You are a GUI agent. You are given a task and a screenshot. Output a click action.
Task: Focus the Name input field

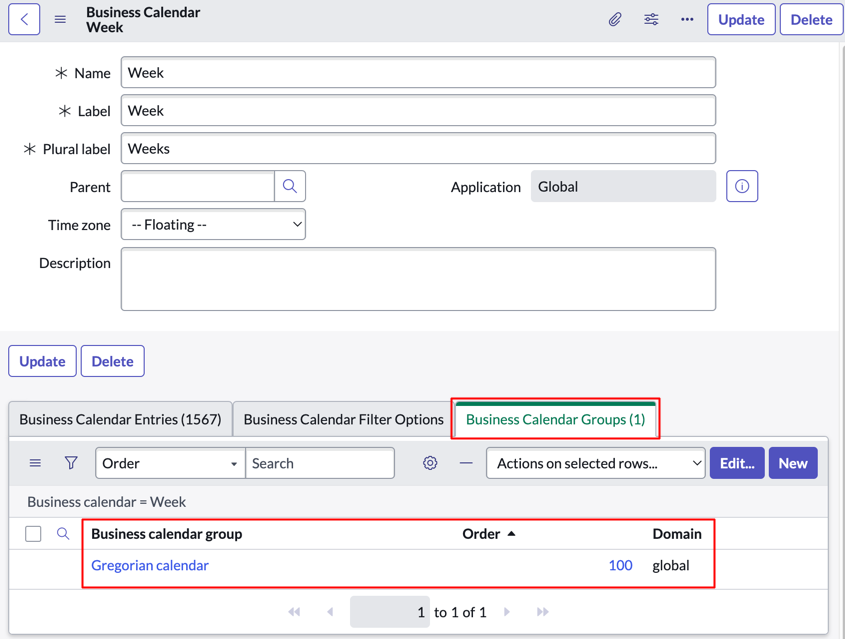(x=418, y=72)
